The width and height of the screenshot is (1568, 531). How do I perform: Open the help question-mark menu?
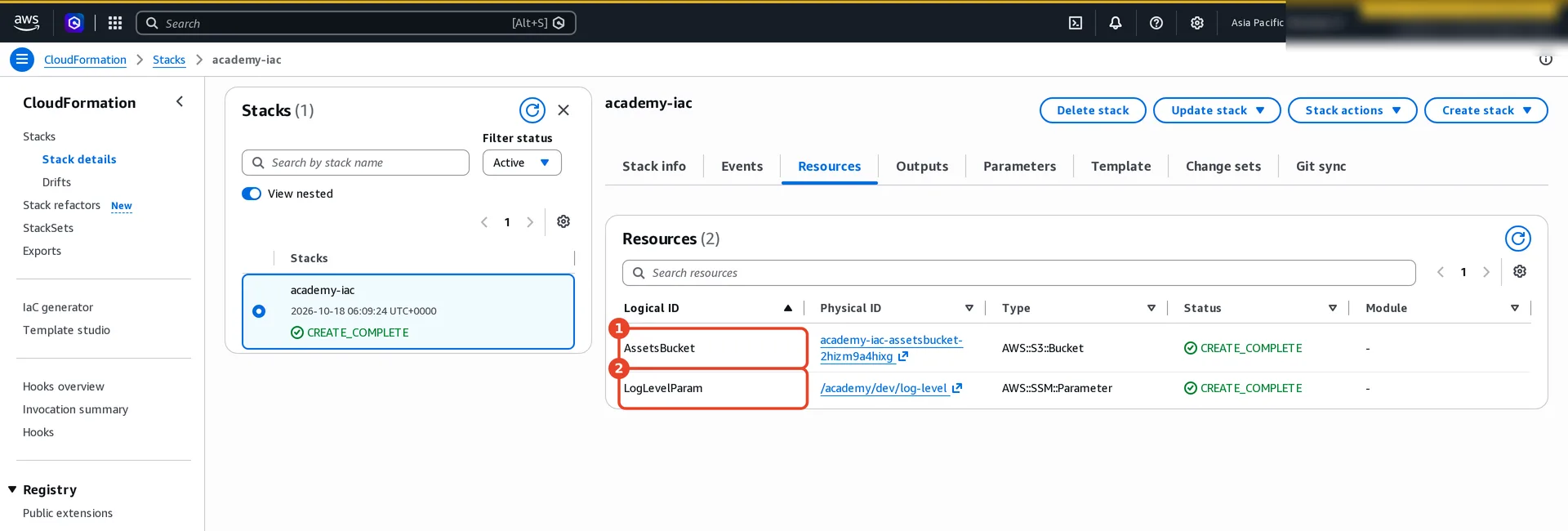pos(1156,23)
